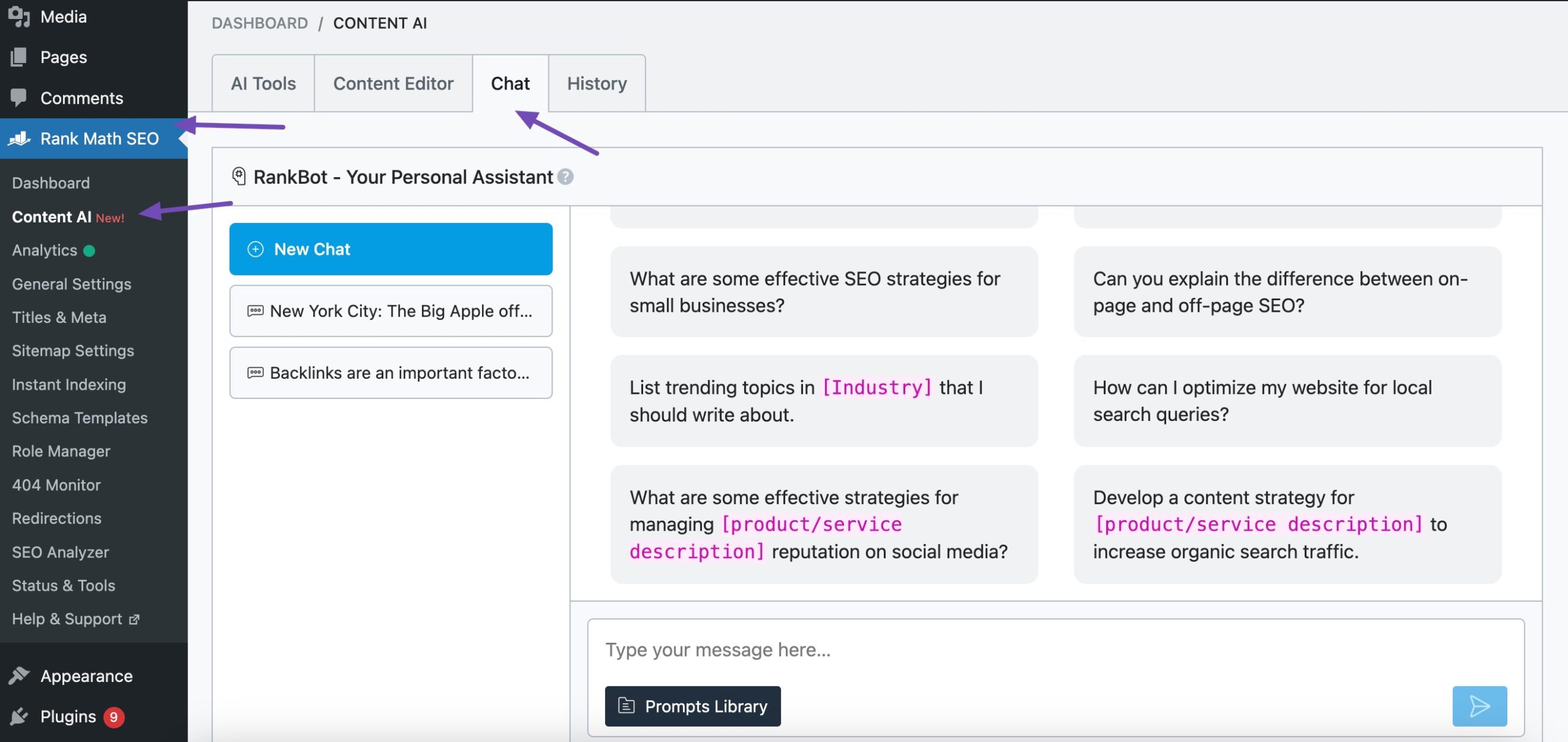
Task: Select optimize for local search queries prompt
Action: (x=1287, y=401)
